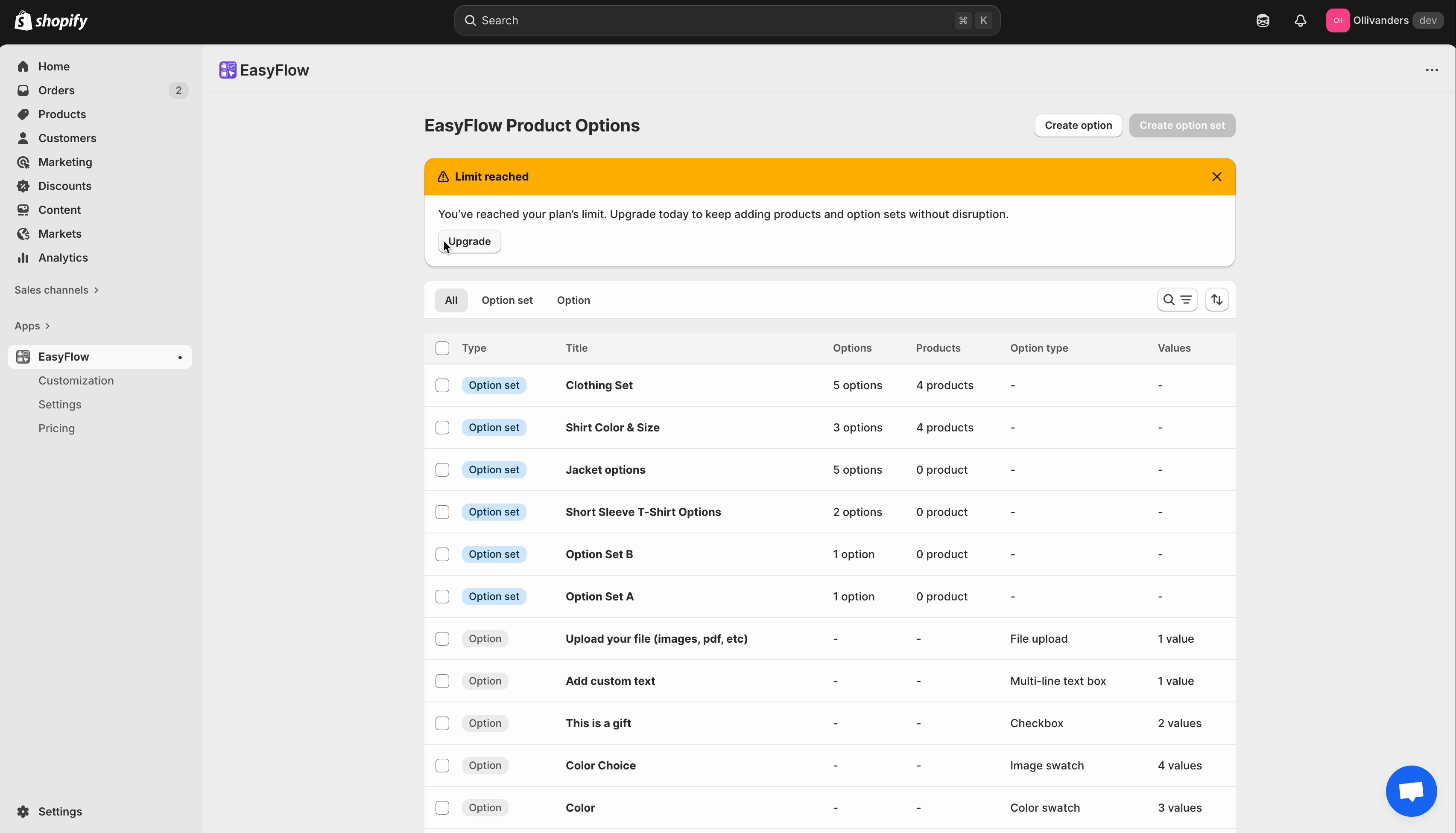
Task: Check the Option Set A checkbox
Action: click(x=442, y=597)
